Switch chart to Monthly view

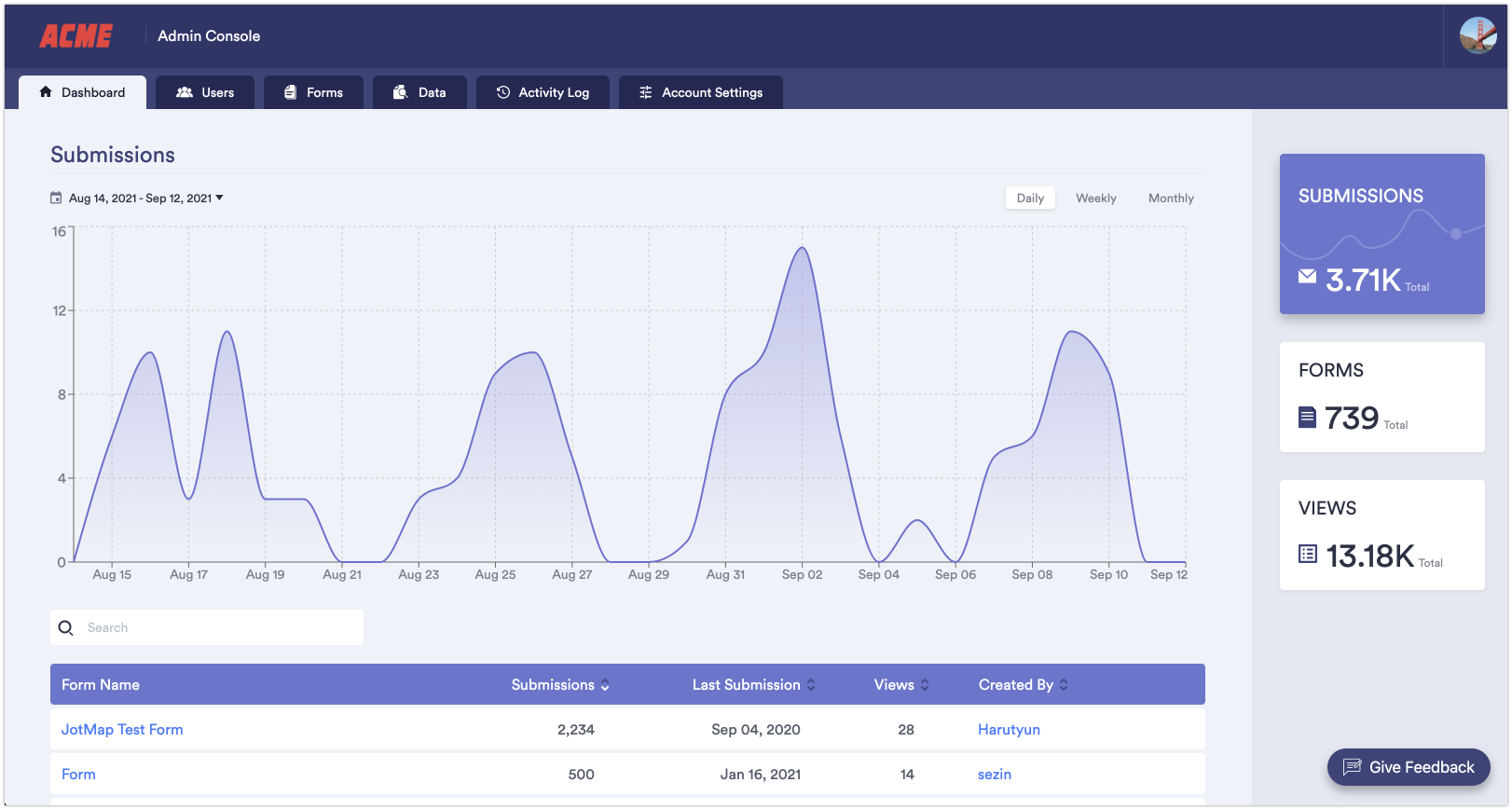coord(1171,199)
